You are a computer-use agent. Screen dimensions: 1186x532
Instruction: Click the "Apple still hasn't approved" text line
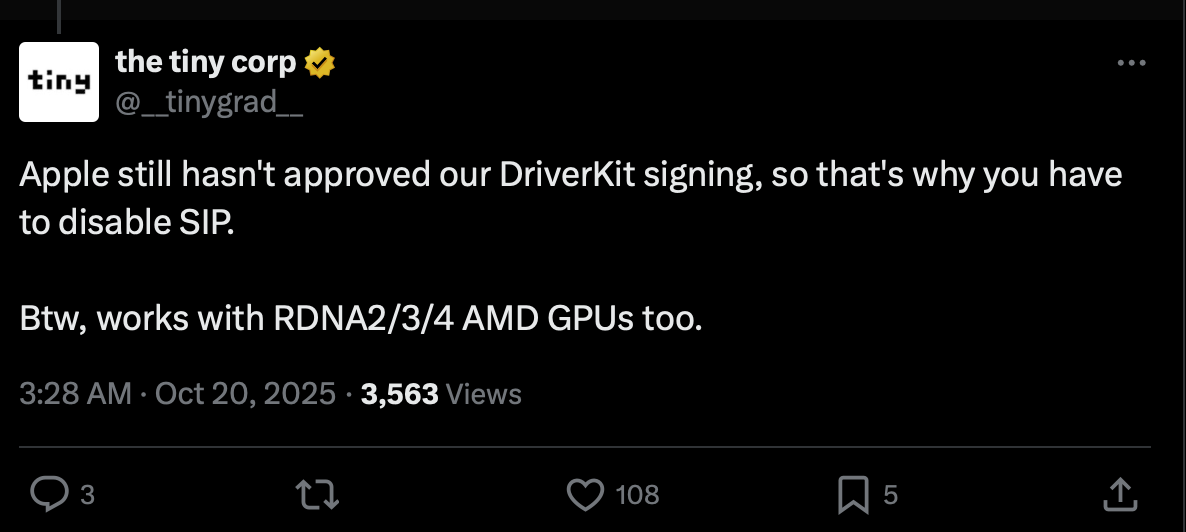click(570, 175)
